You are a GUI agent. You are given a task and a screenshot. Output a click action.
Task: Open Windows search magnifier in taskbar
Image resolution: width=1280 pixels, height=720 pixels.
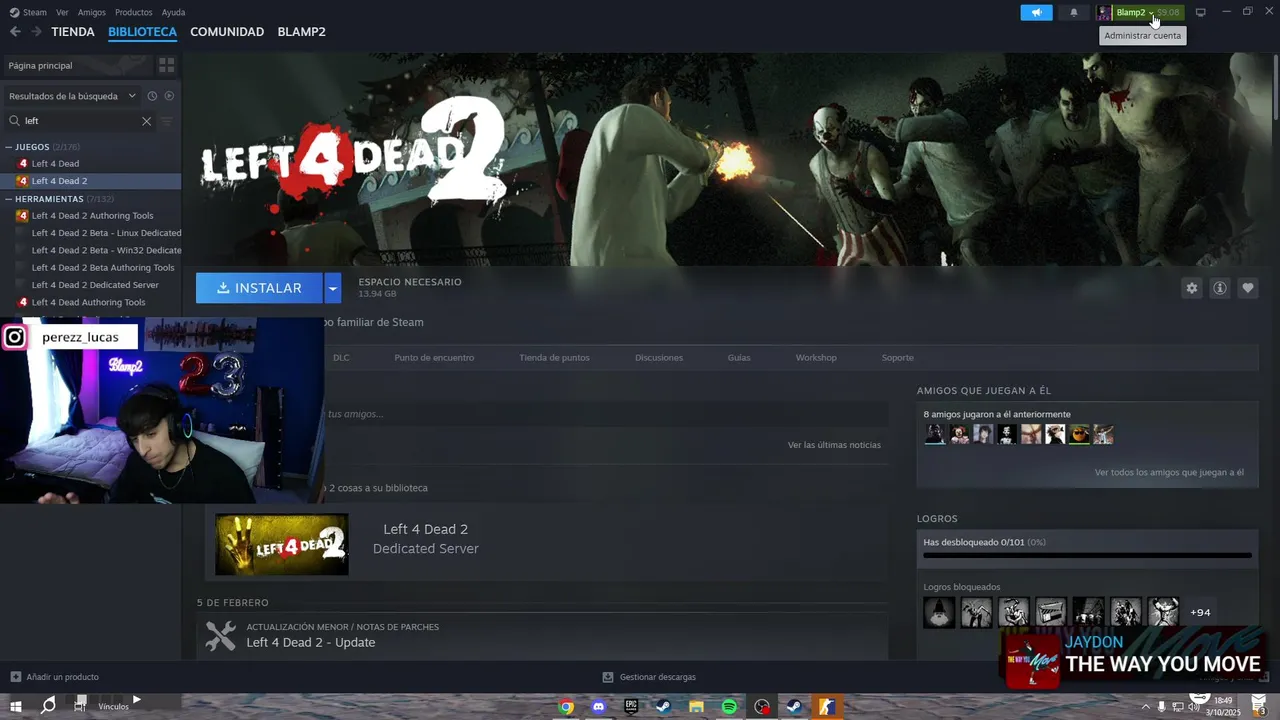click(x=48, y=706)
